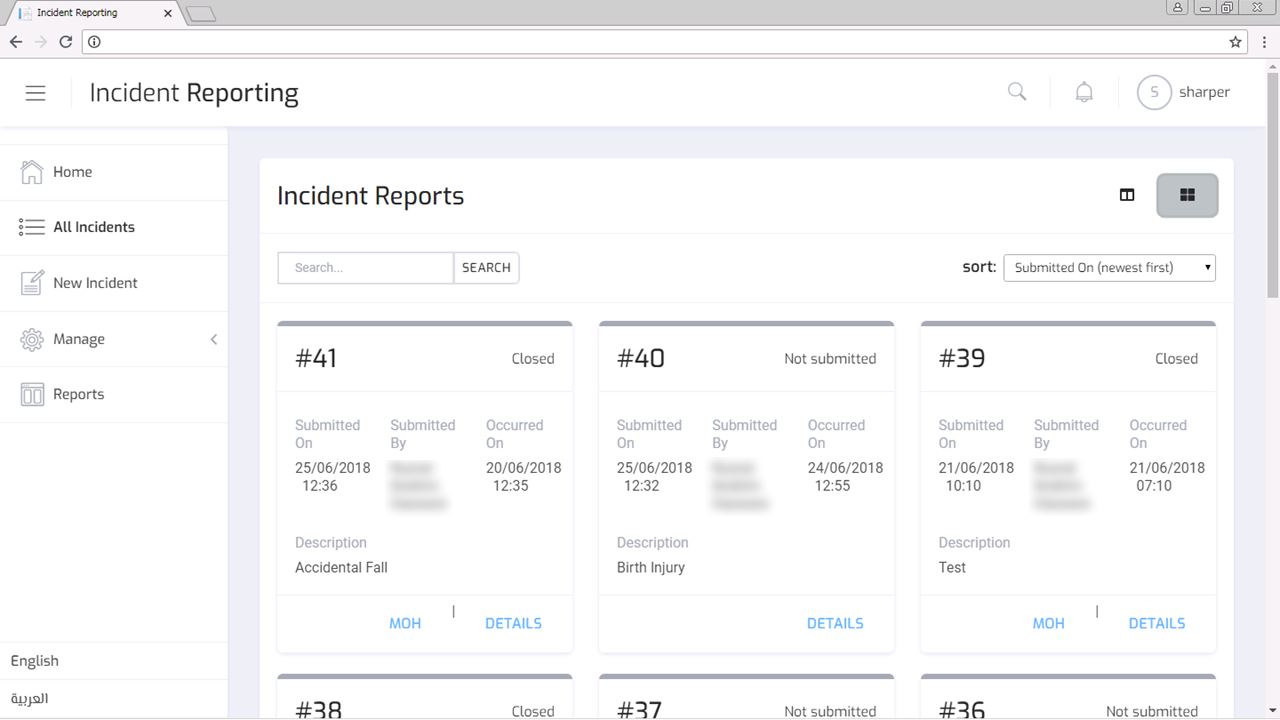Click the site info icon in address bar
Viewport: 1280px width, 720px height.
pyautogui.click(x=94, y=42)
